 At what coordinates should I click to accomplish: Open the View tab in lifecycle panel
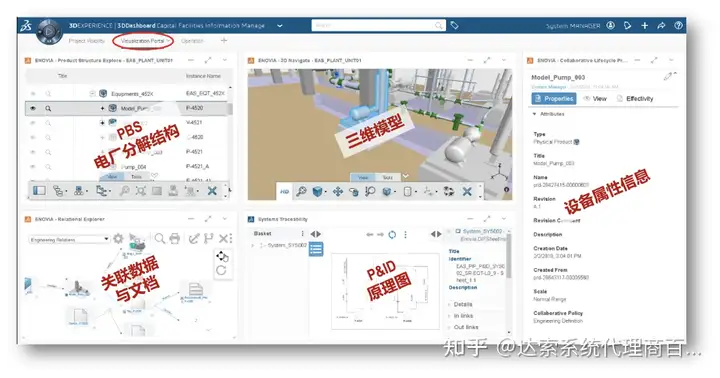coord(595,98)
